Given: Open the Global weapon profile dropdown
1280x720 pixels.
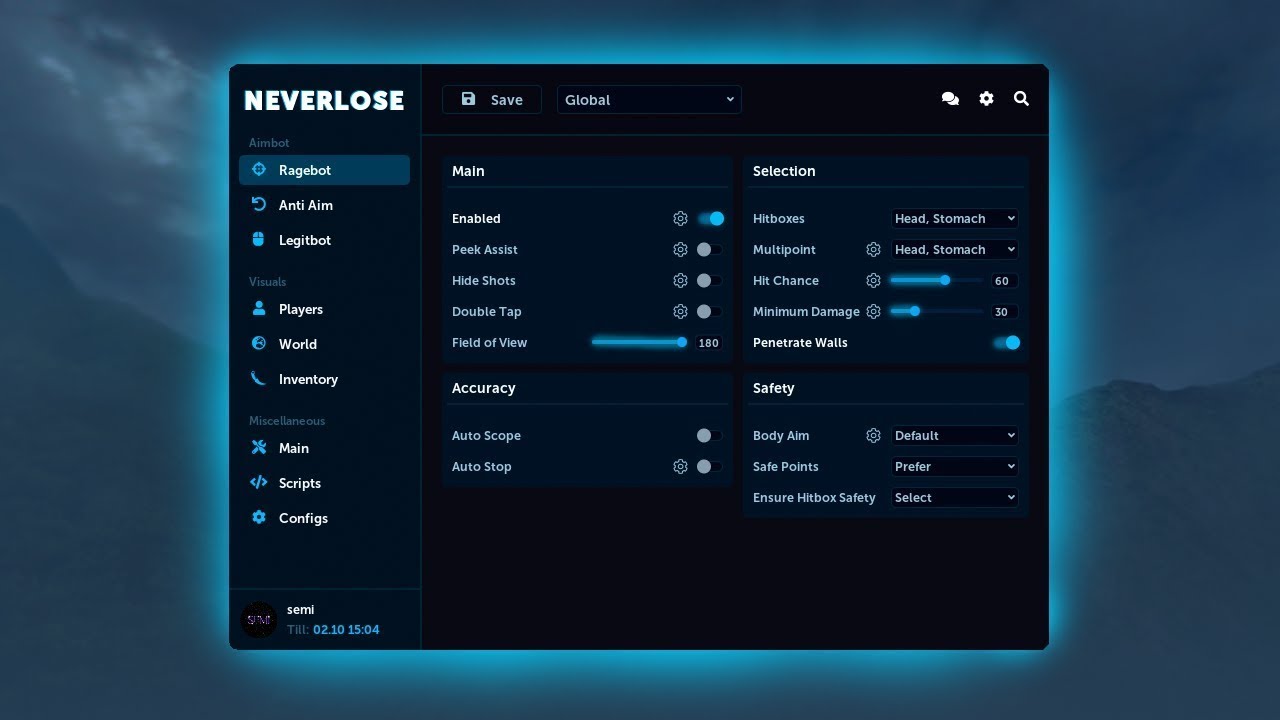Looking at the screenshot, I should point(649,99).
